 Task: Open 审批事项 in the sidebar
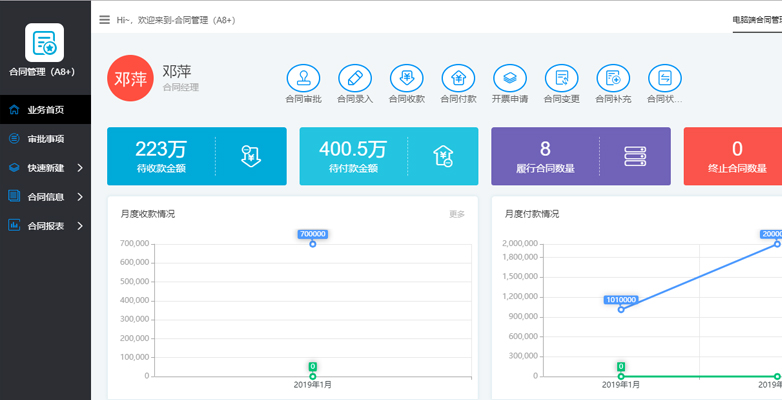tap(45, 138)
